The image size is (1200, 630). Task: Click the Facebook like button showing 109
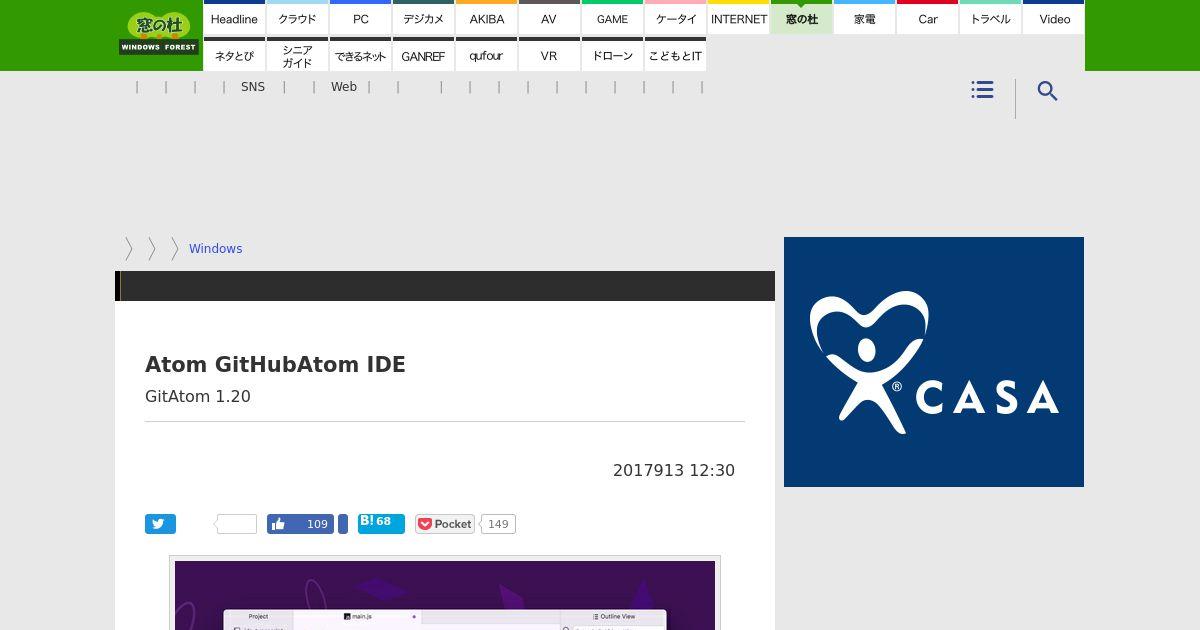point(300,524)
